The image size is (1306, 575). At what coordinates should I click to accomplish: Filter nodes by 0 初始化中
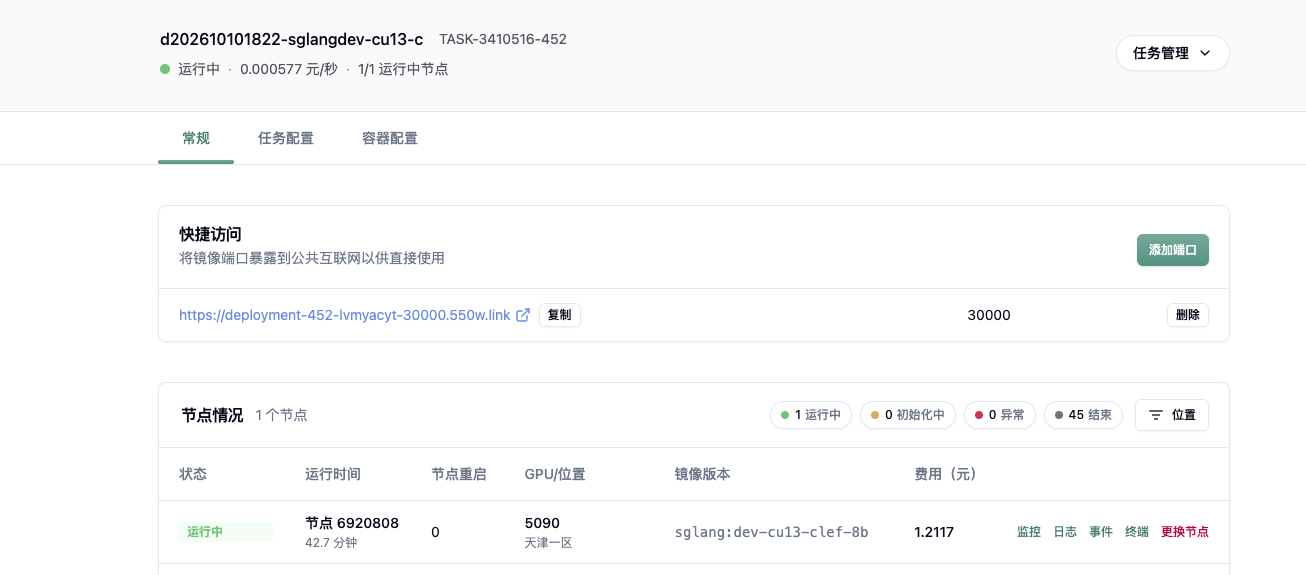908,415
